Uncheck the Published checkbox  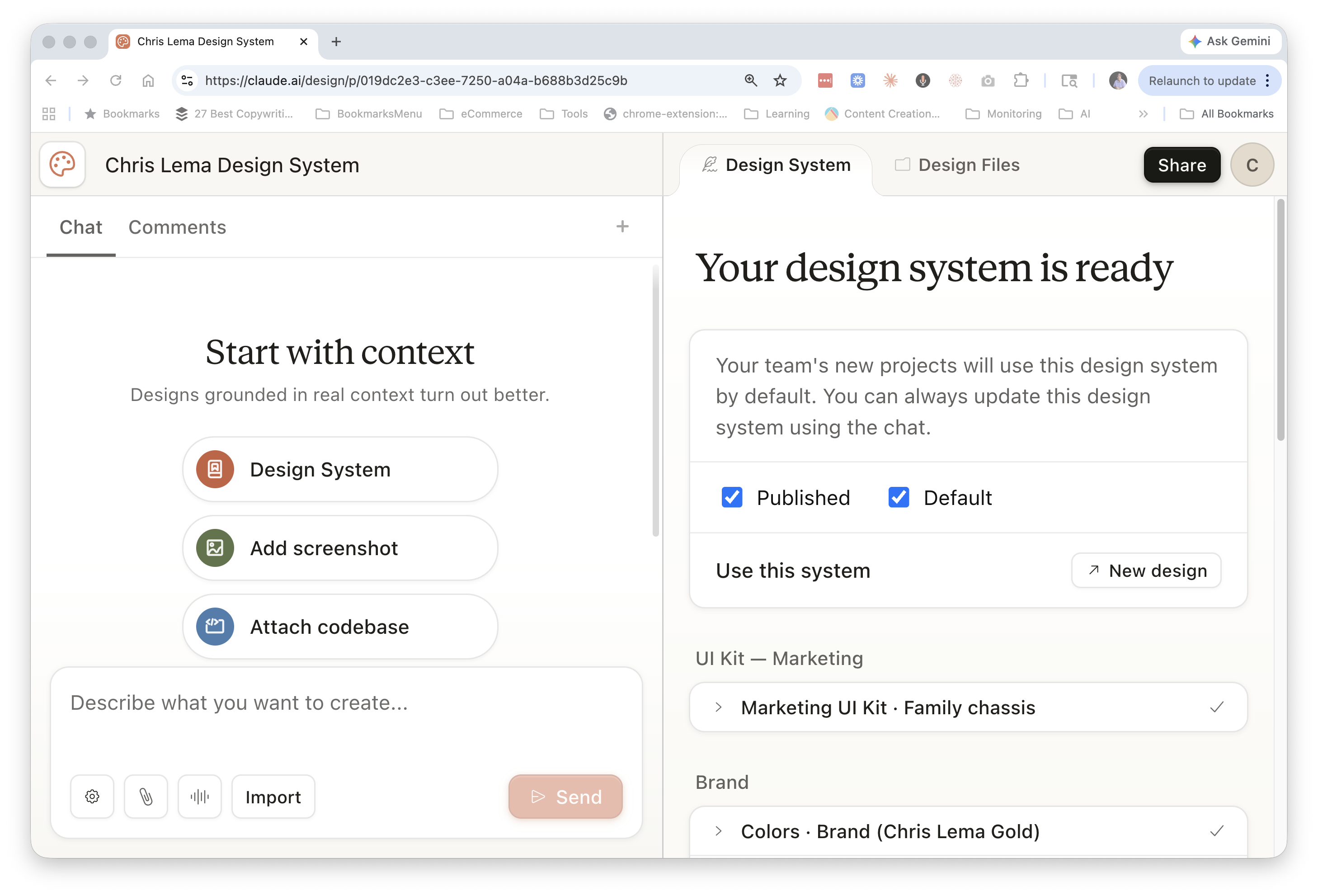coord(732,497)
